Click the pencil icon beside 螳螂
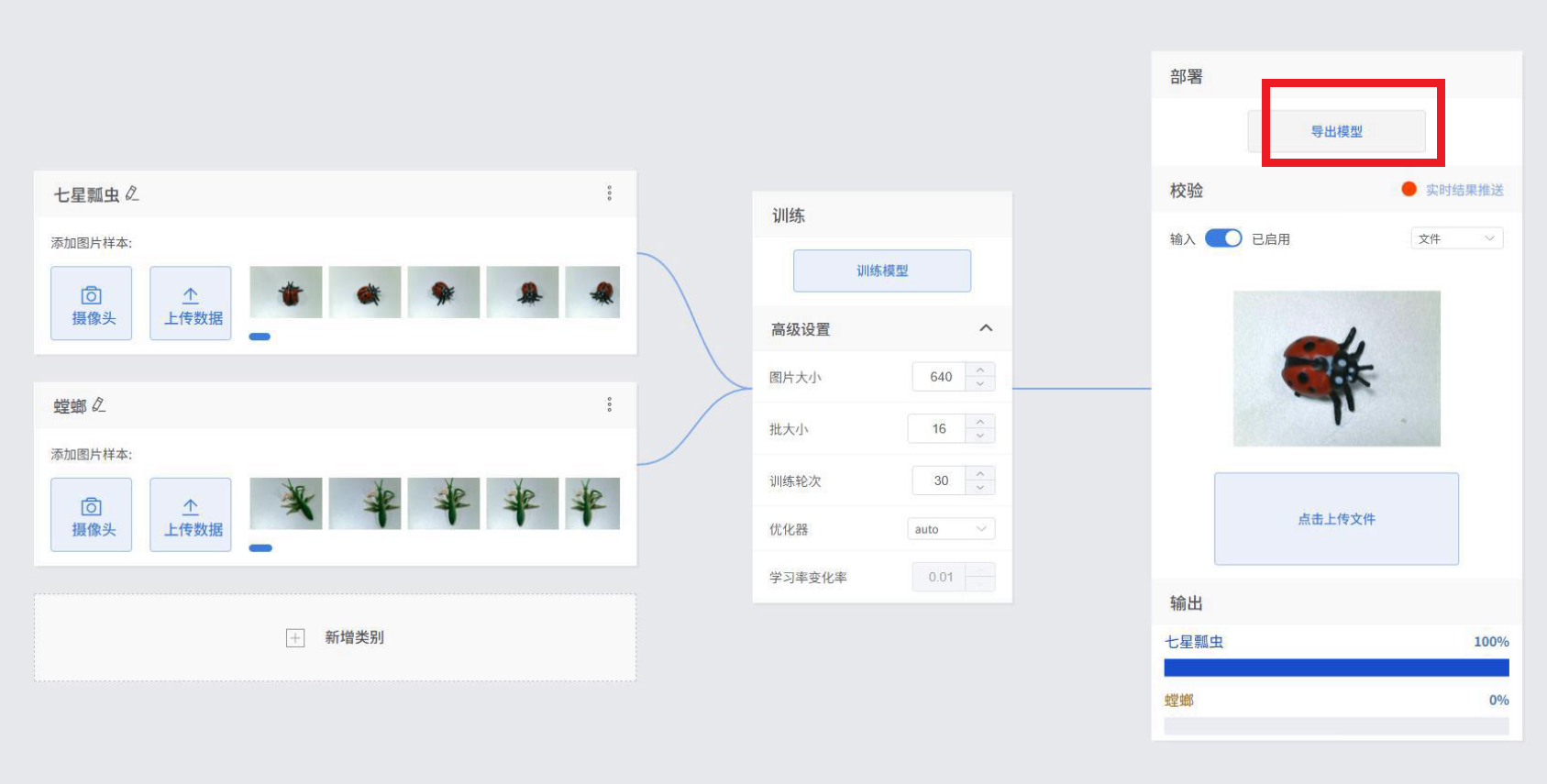 tap(99, 404)
